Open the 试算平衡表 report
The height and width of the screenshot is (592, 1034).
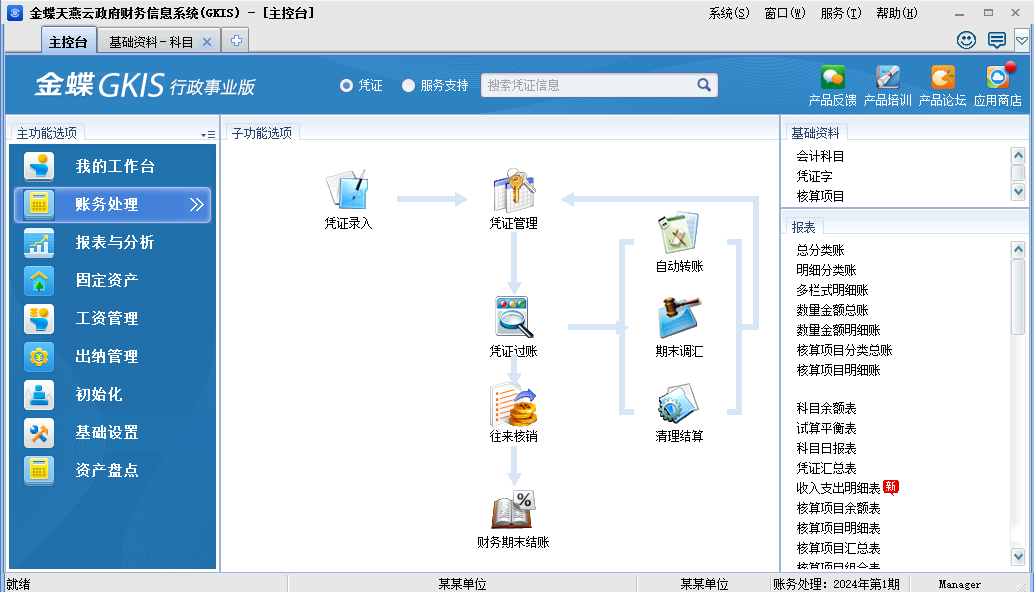[x=826, y=428]
